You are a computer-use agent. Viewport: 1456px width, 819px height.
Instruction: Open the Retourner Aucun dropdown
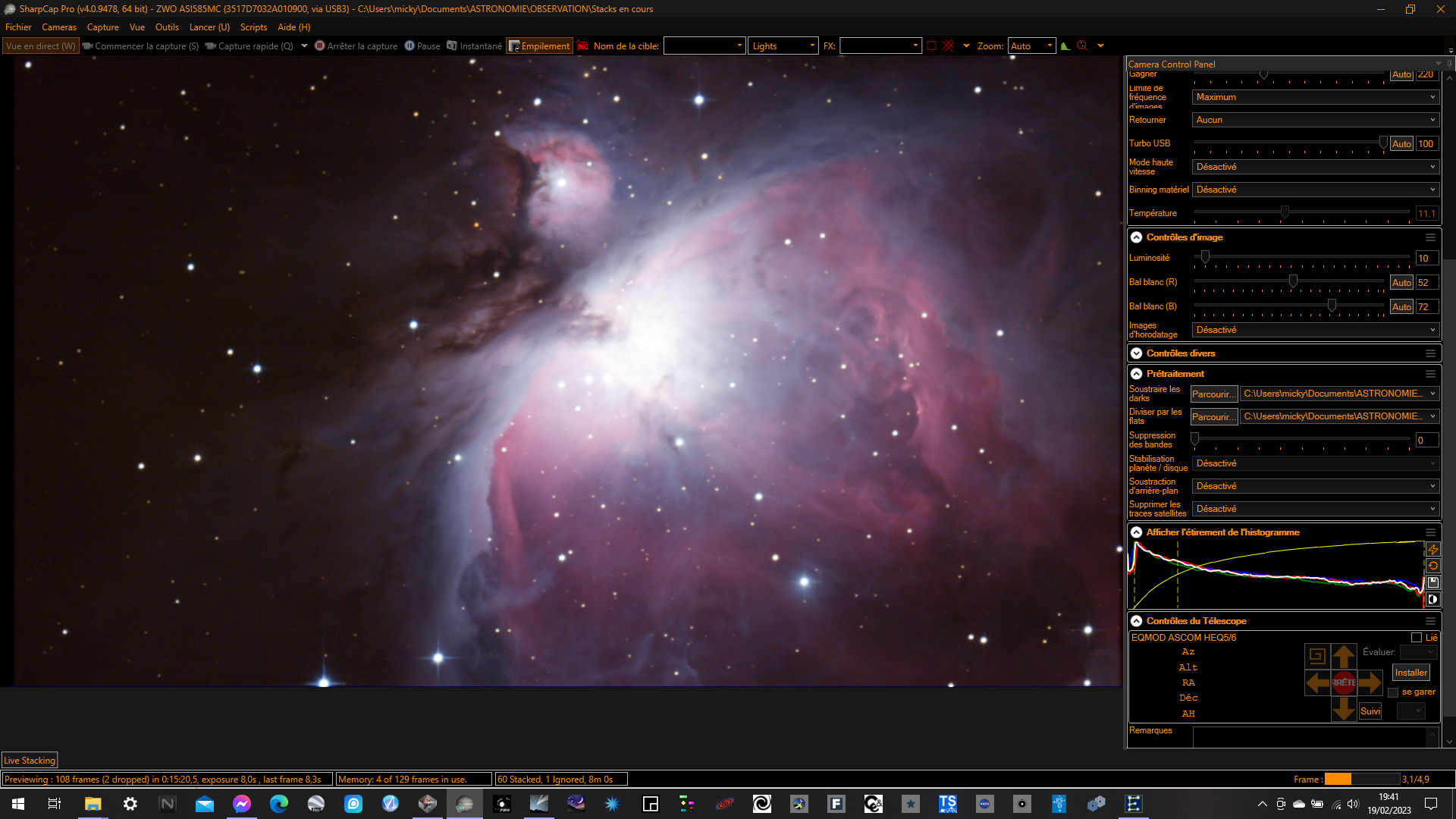tap(1316, 120)
